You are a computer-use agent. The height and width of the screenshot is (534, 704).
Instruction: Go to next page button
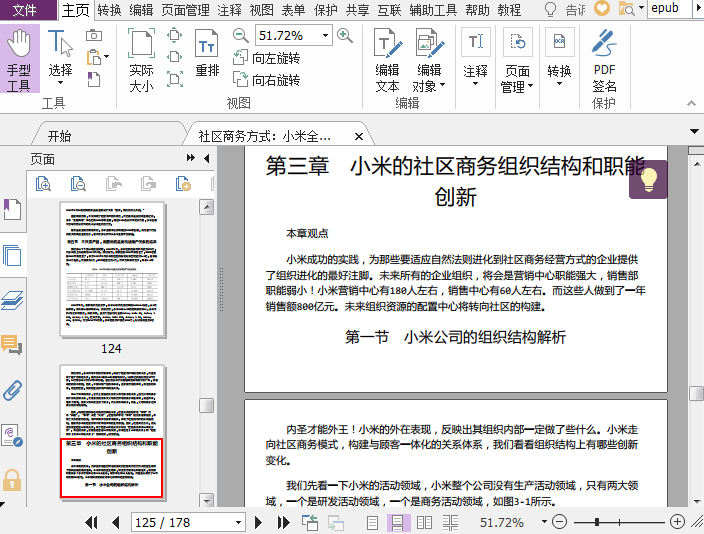258,522
